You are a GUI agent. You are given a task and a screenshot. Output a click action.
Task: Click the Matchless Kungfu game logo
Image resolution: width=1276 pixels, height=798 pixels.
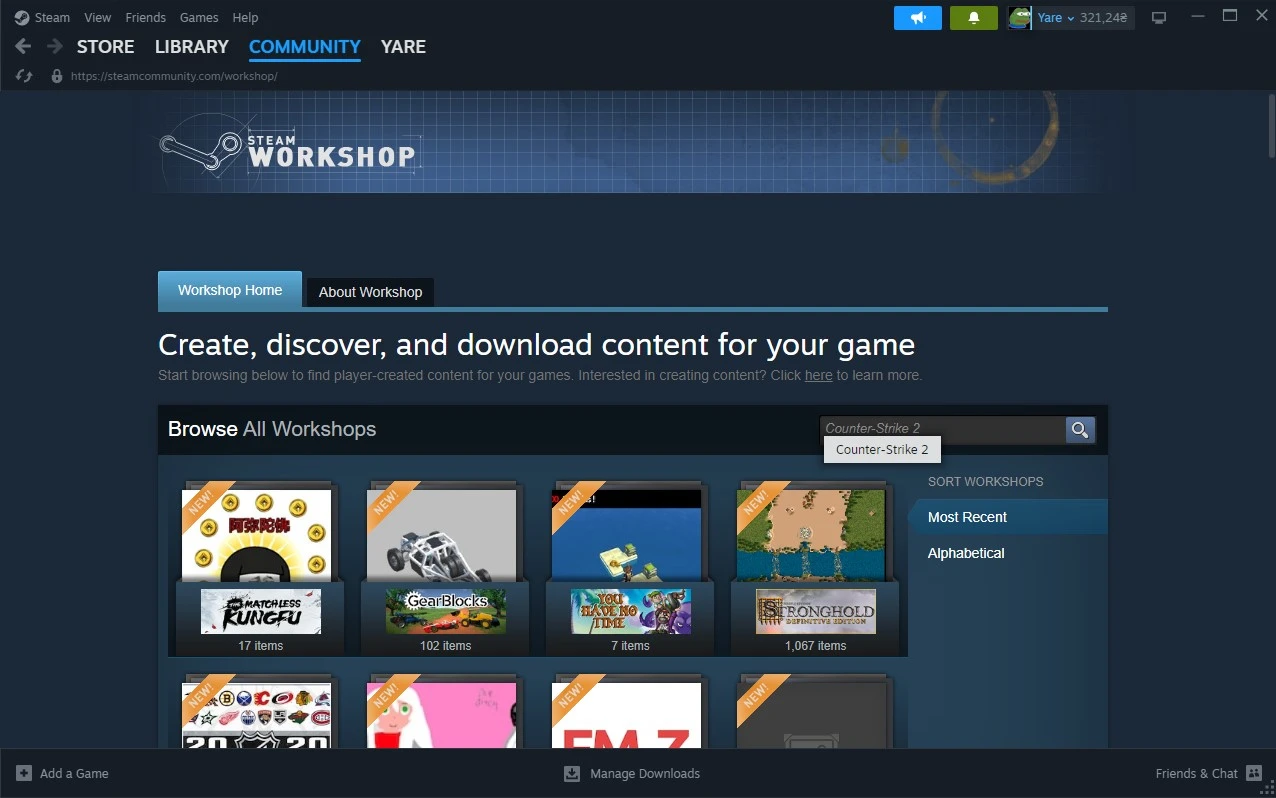pos(261,611)
